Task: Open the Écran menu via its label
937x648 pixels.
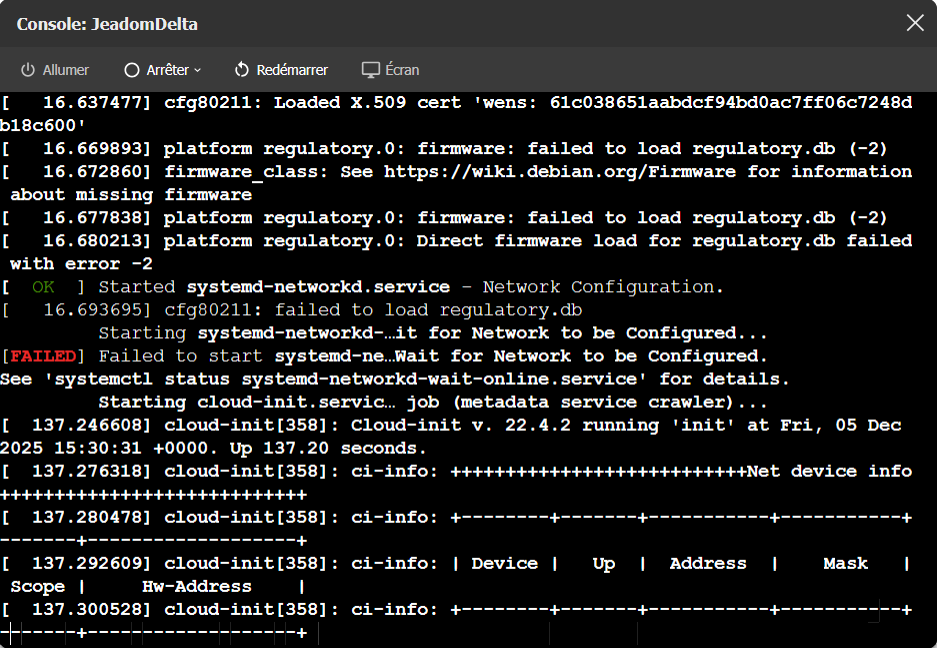Action: pyautogui.click(x=402, y=70)
